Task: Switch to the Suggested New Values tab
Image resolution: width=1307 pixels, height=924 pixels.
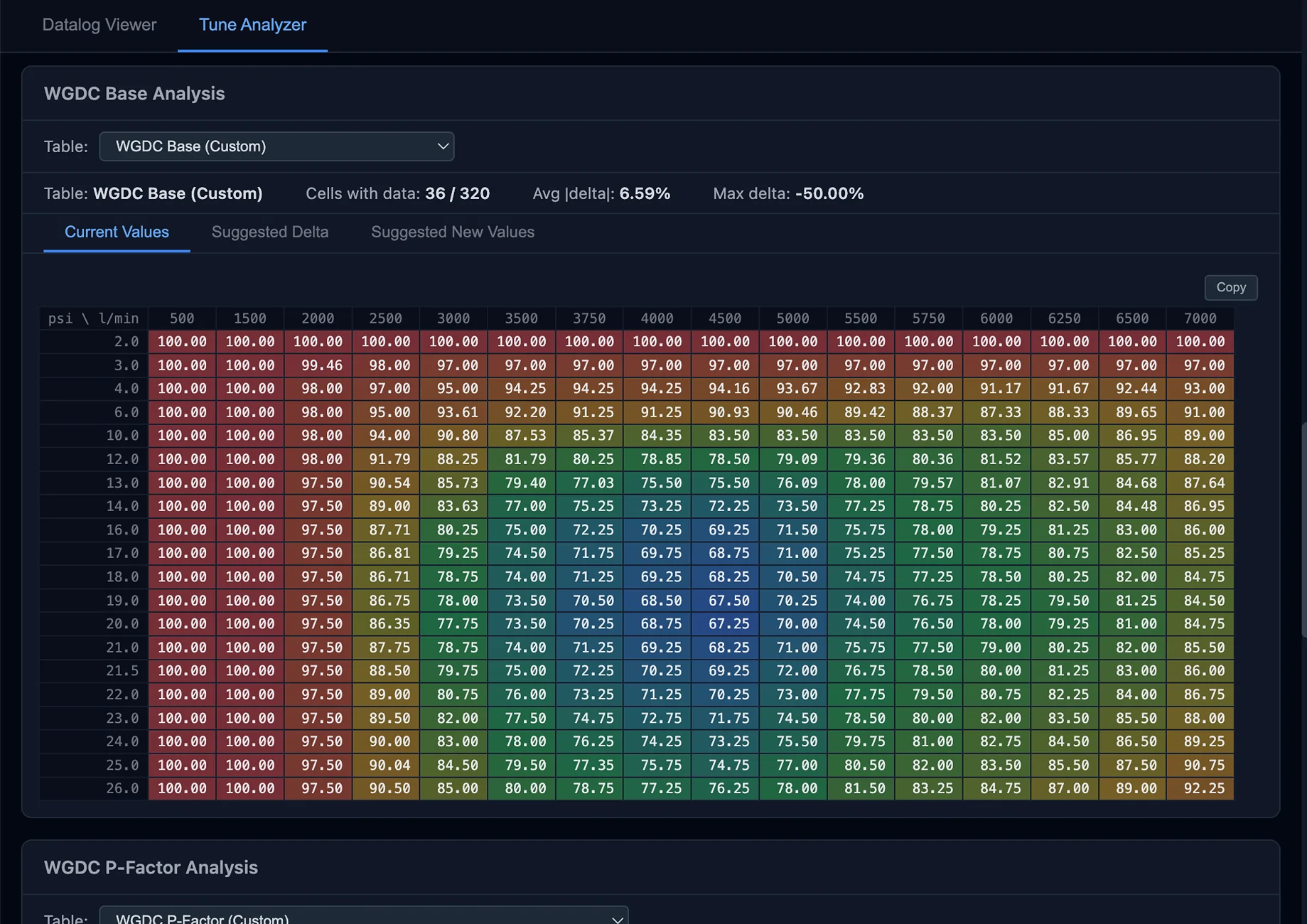Action: pos(453,232)
